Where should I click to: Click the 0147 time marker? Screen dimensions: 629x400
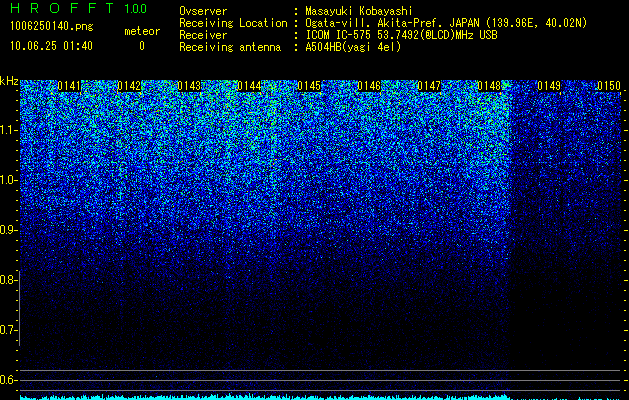pyautogui.click(x=429, y=86)
